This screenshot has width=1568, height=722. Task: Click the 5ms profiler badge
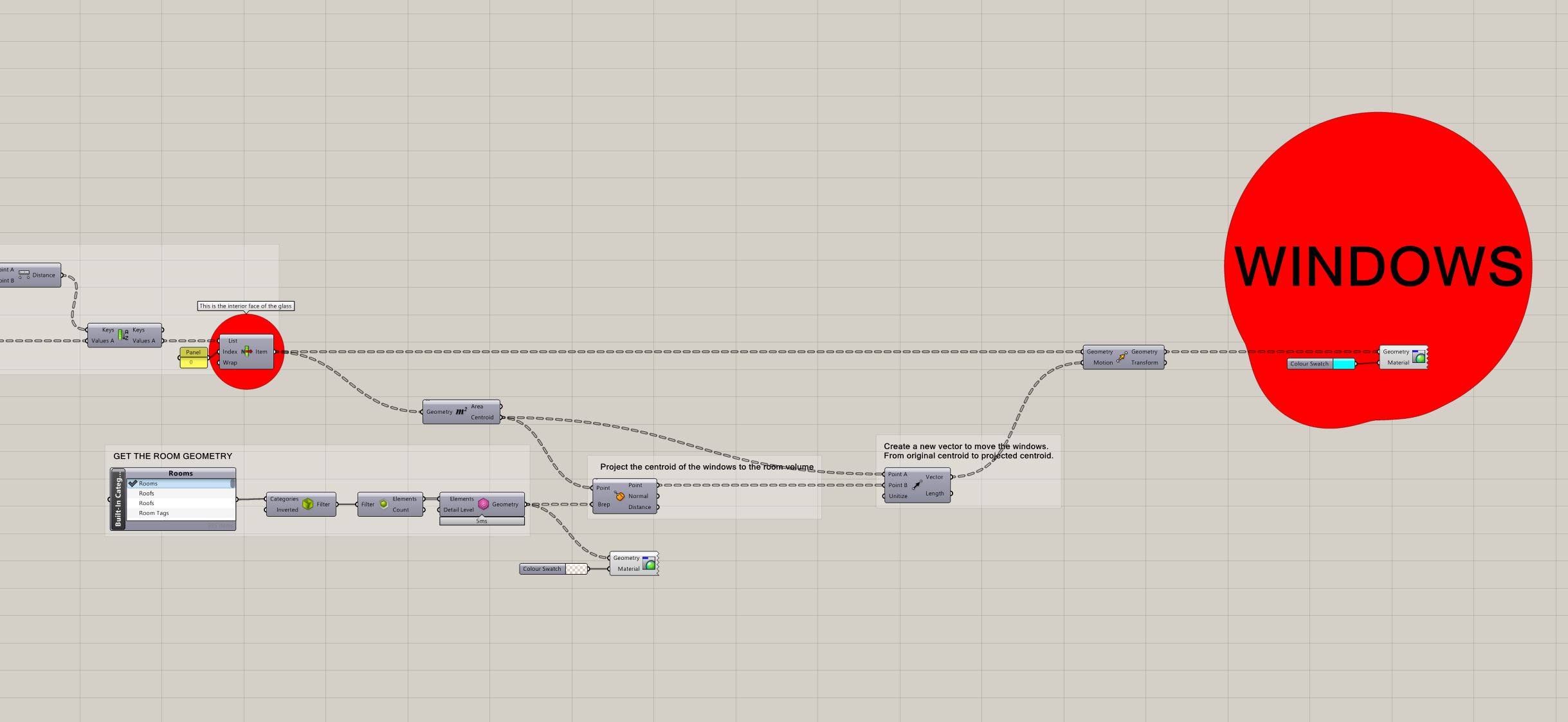482,521
